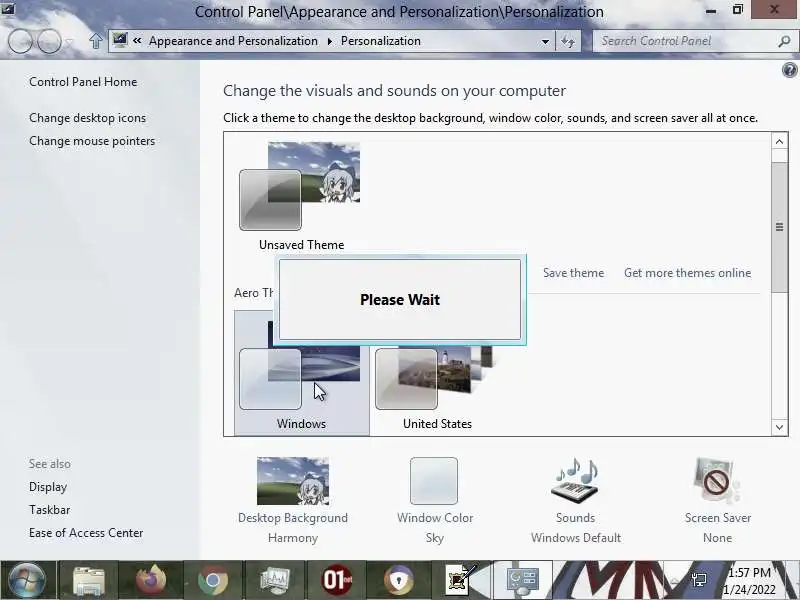Open the system monitor taskbar icon
The image size is (800, 600).
pyautogui.click(x=274, y=581)
